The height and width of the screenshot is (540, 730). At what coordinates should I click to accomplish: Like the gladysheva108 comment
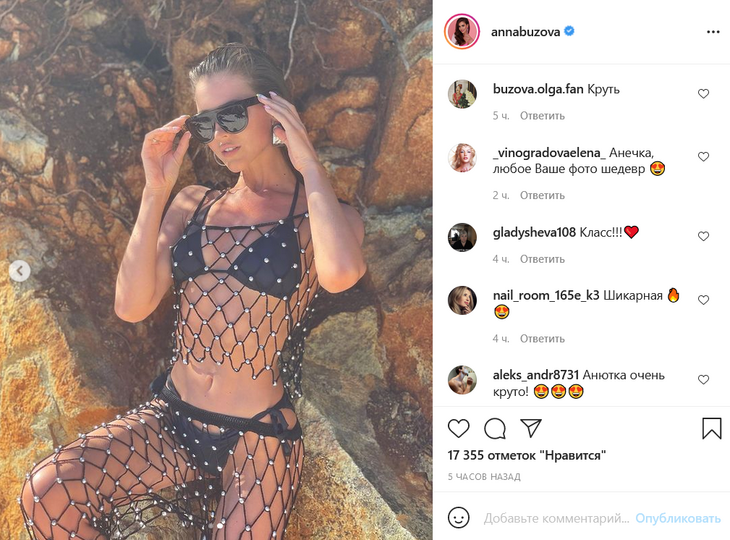pos(703,236)
